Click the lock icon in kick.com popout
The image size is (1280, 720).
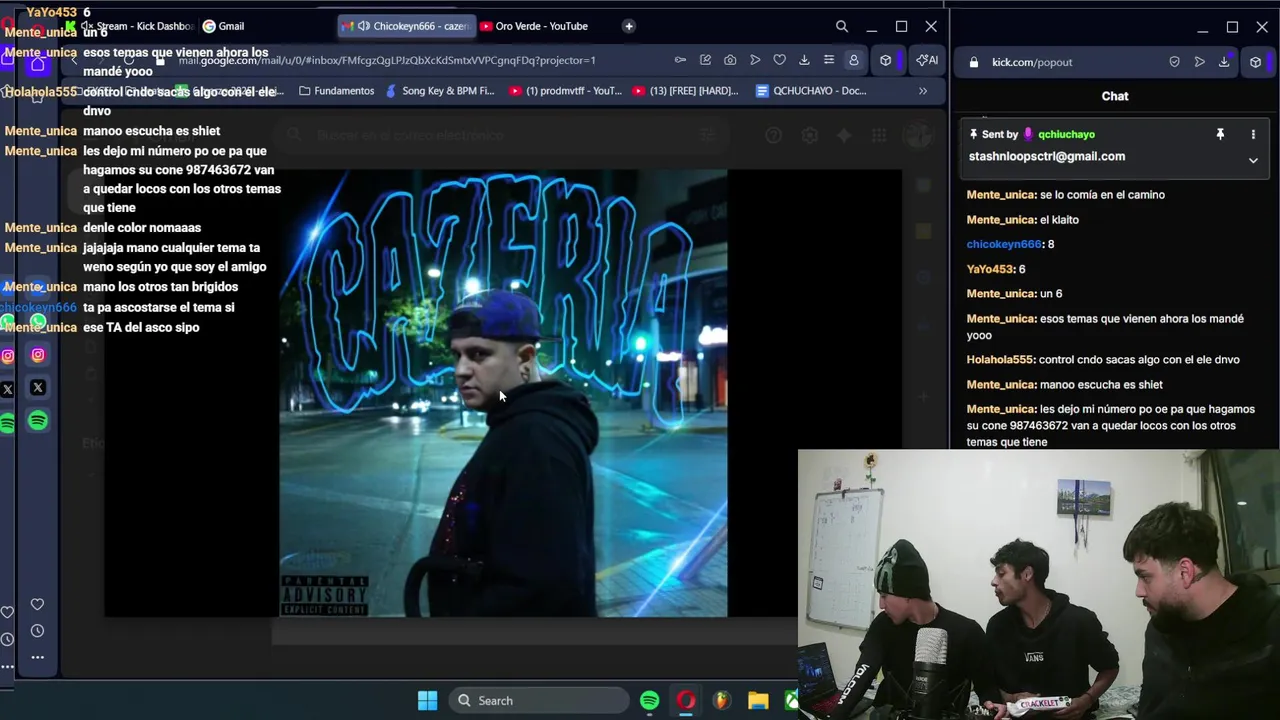point(974,62)
